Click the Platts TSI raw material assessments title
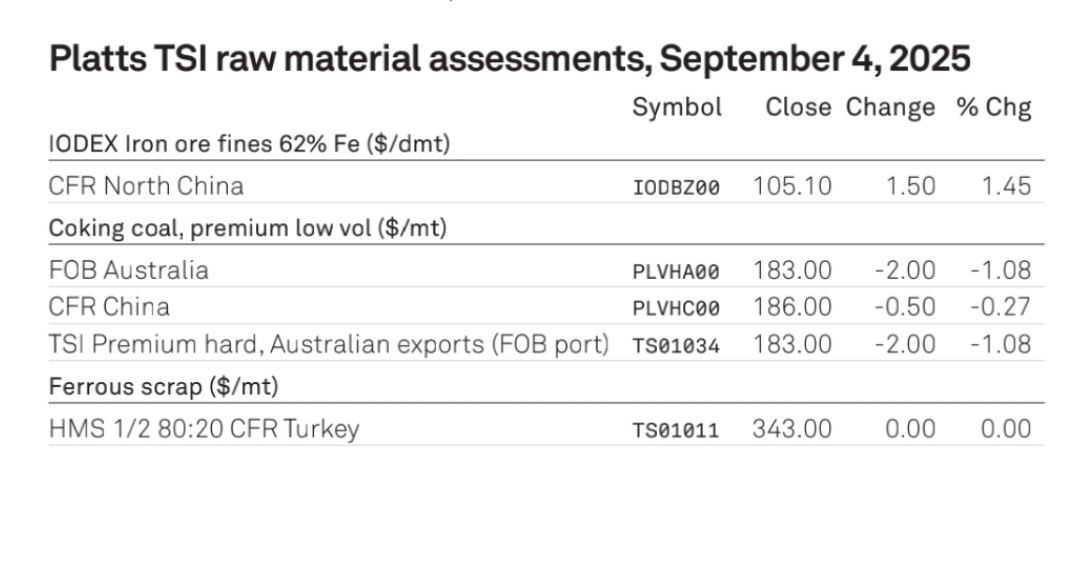 point(510,59)
